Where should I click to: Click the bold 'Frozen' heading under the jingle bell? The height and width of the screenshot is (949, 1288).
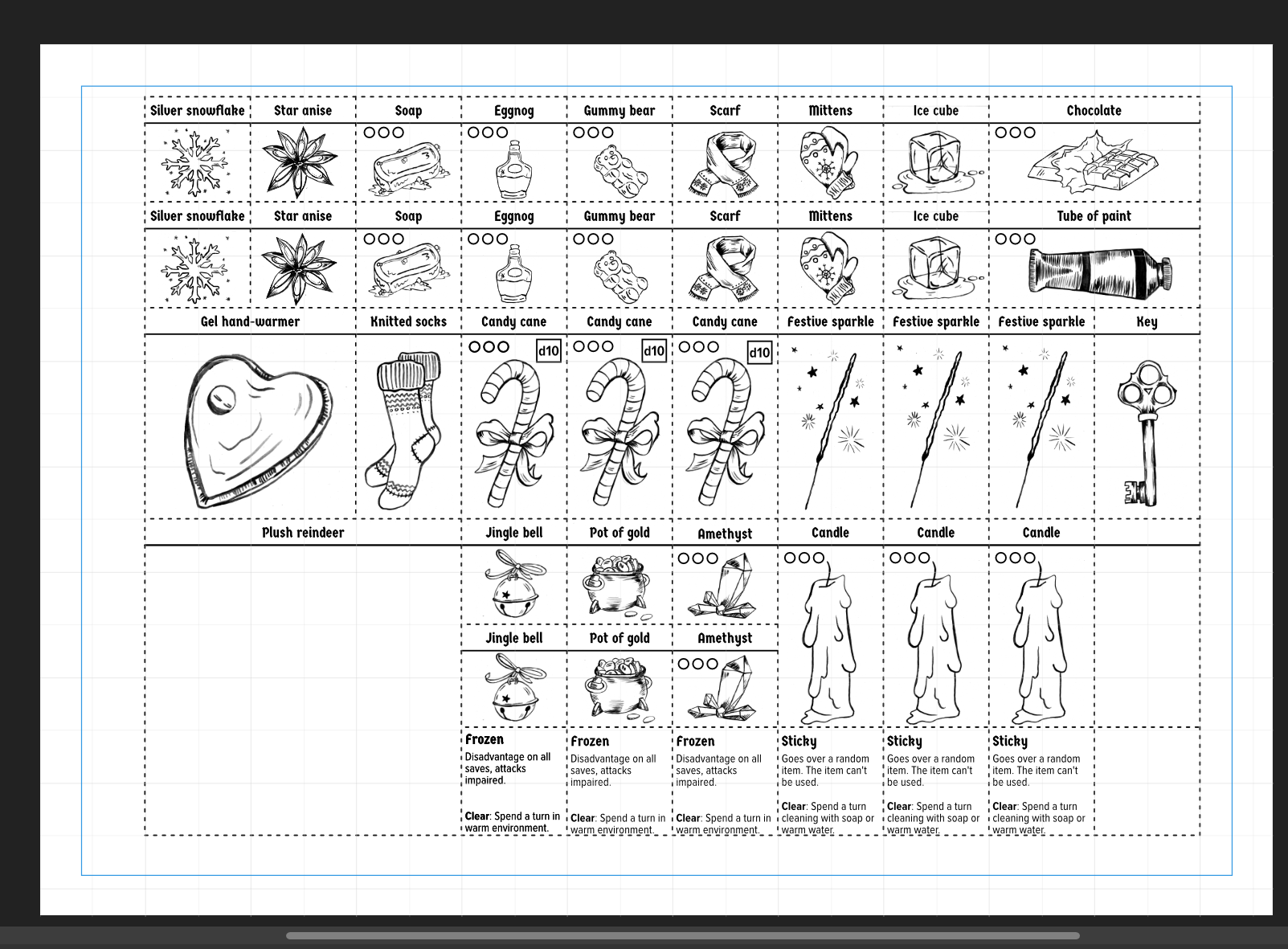485,739
